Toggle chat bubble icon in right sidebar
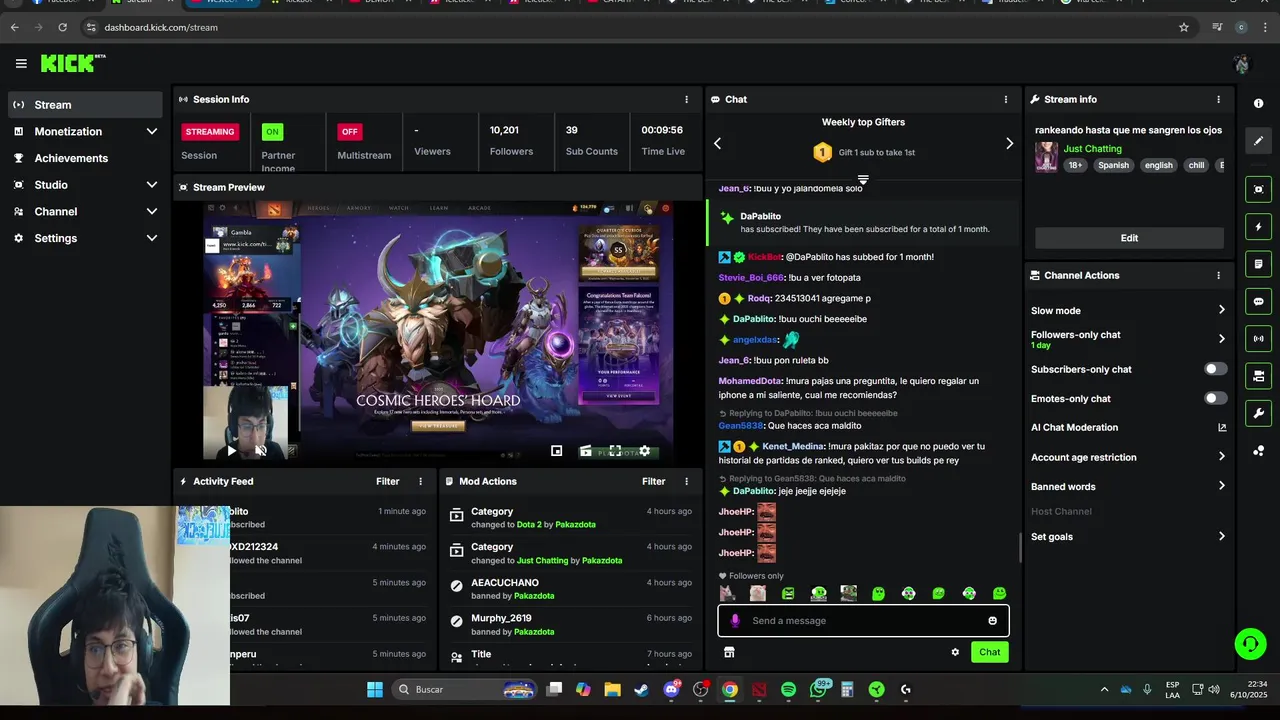1280x720 pixels. click(x=1258, y=301)
